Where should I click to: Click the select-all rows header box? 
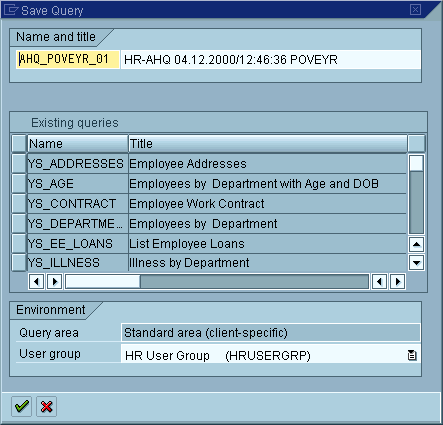(19, 144)
